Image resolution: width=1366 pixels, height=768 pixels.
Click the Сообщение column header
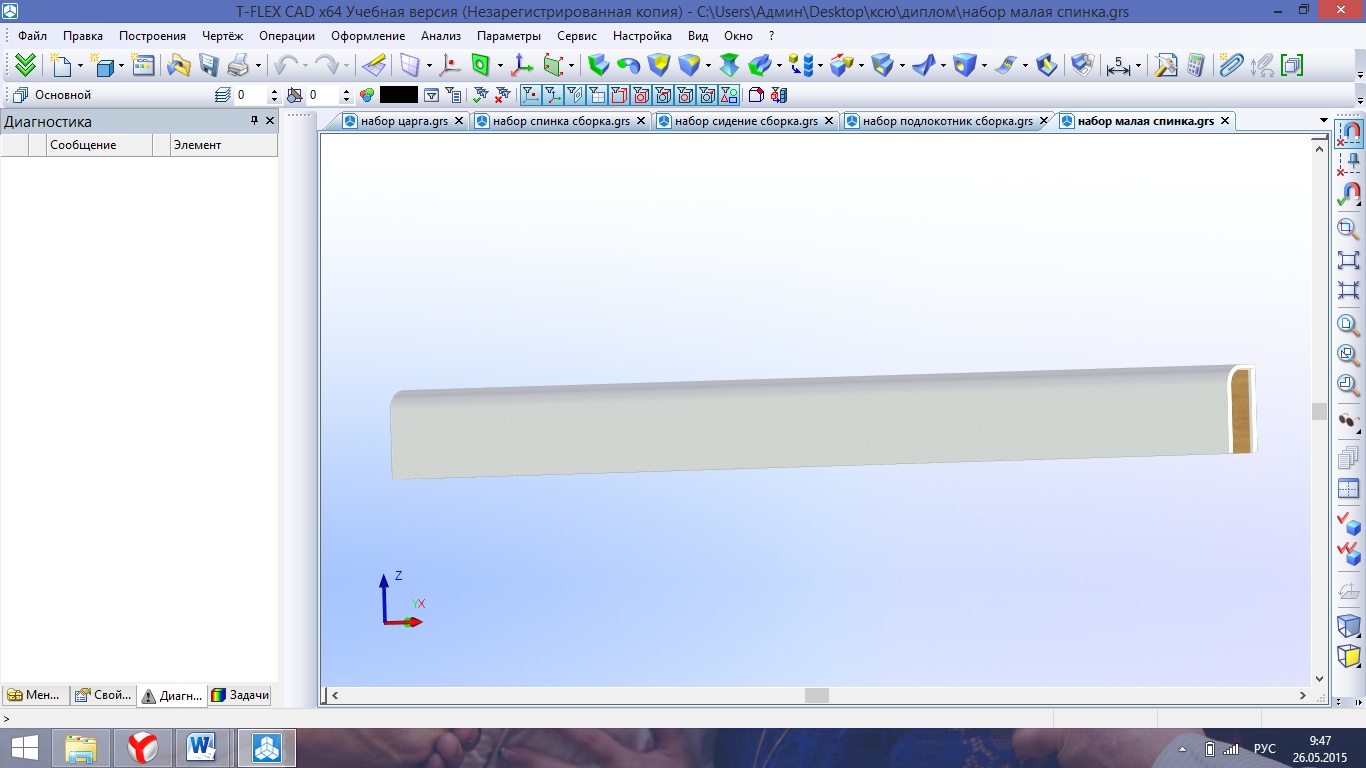pyautogui.click(x=100, y=145)
